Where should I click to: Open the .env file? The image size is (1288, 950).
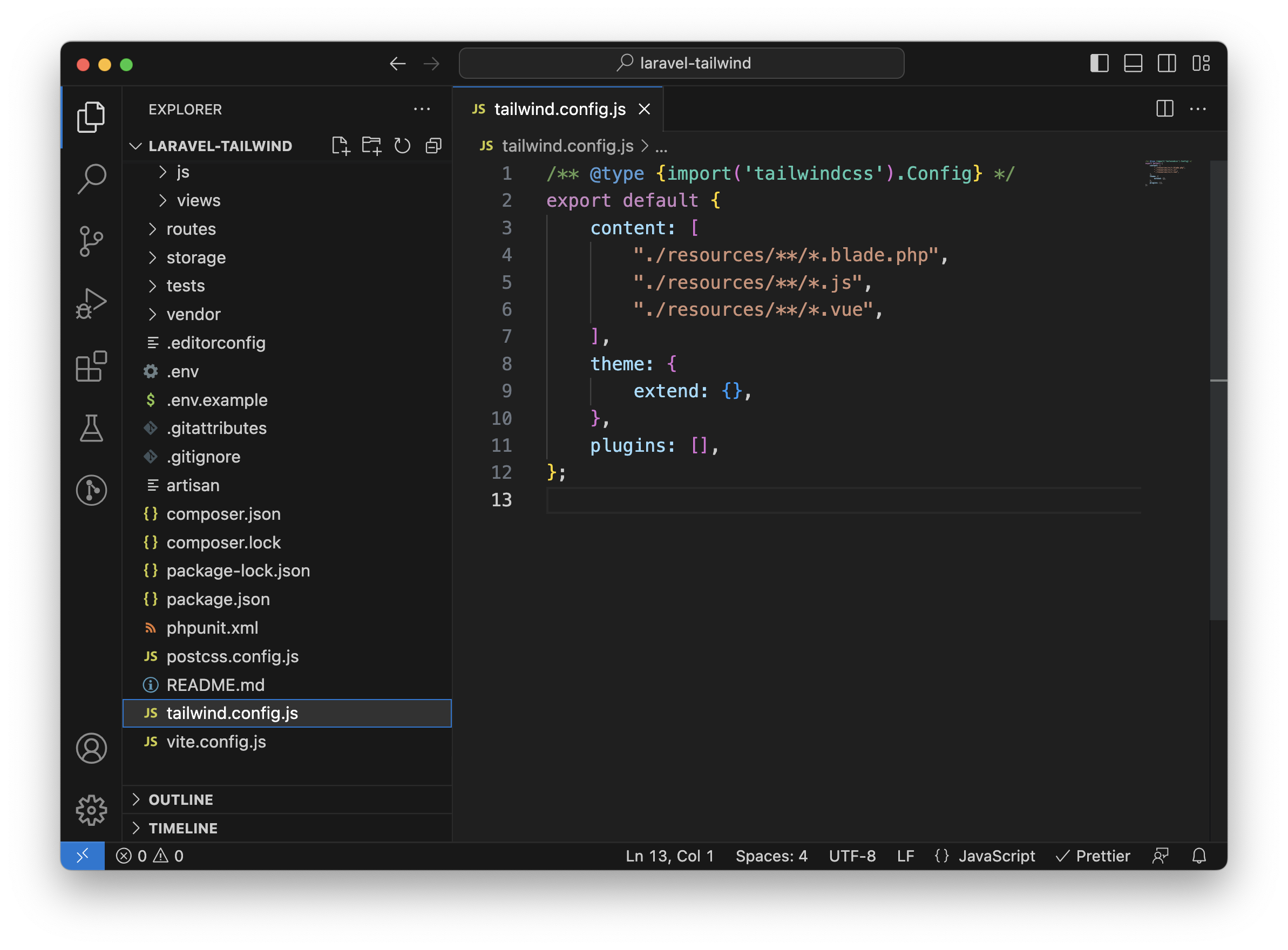coord(288,372)
